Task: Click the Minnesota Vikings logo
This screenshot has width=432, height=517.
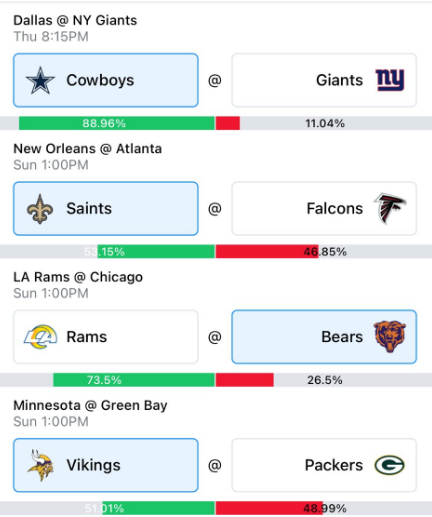Action: 40,465
